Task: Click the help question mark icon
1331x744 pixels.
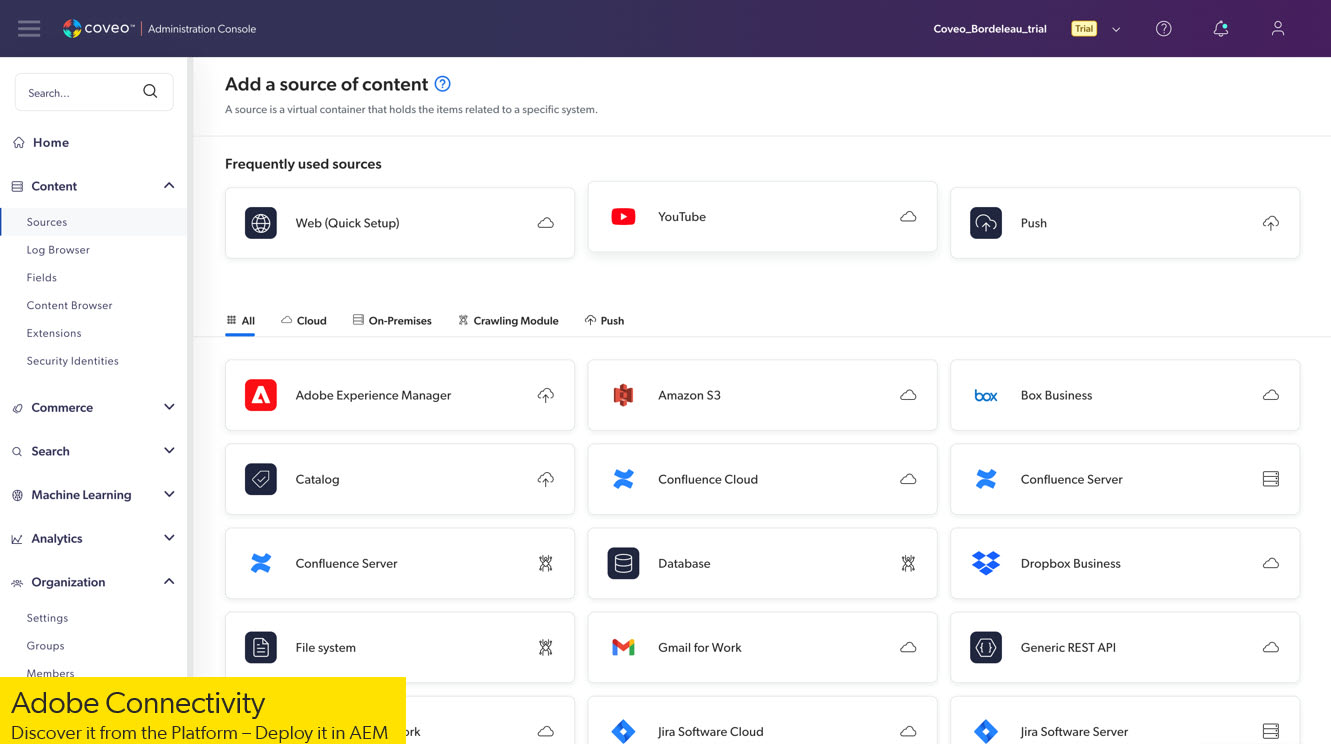Action: pos(1163,28)
